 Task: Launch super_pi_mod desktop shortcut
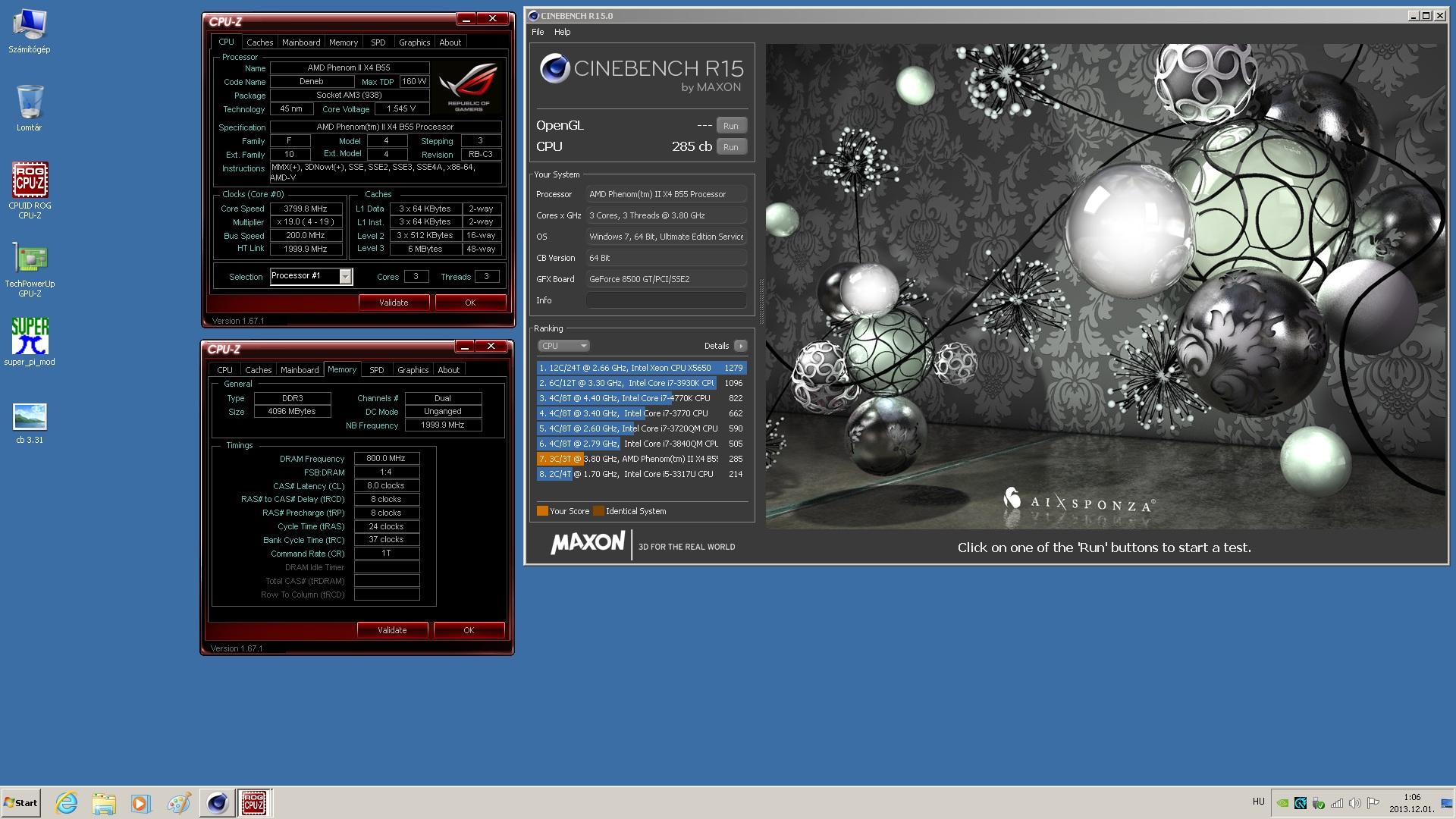tap(30, 342)
